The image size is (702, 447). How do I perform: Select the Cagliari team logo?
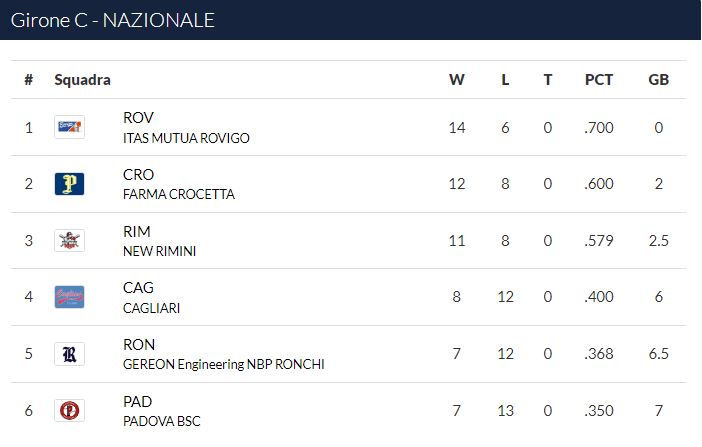click(69, 297)
